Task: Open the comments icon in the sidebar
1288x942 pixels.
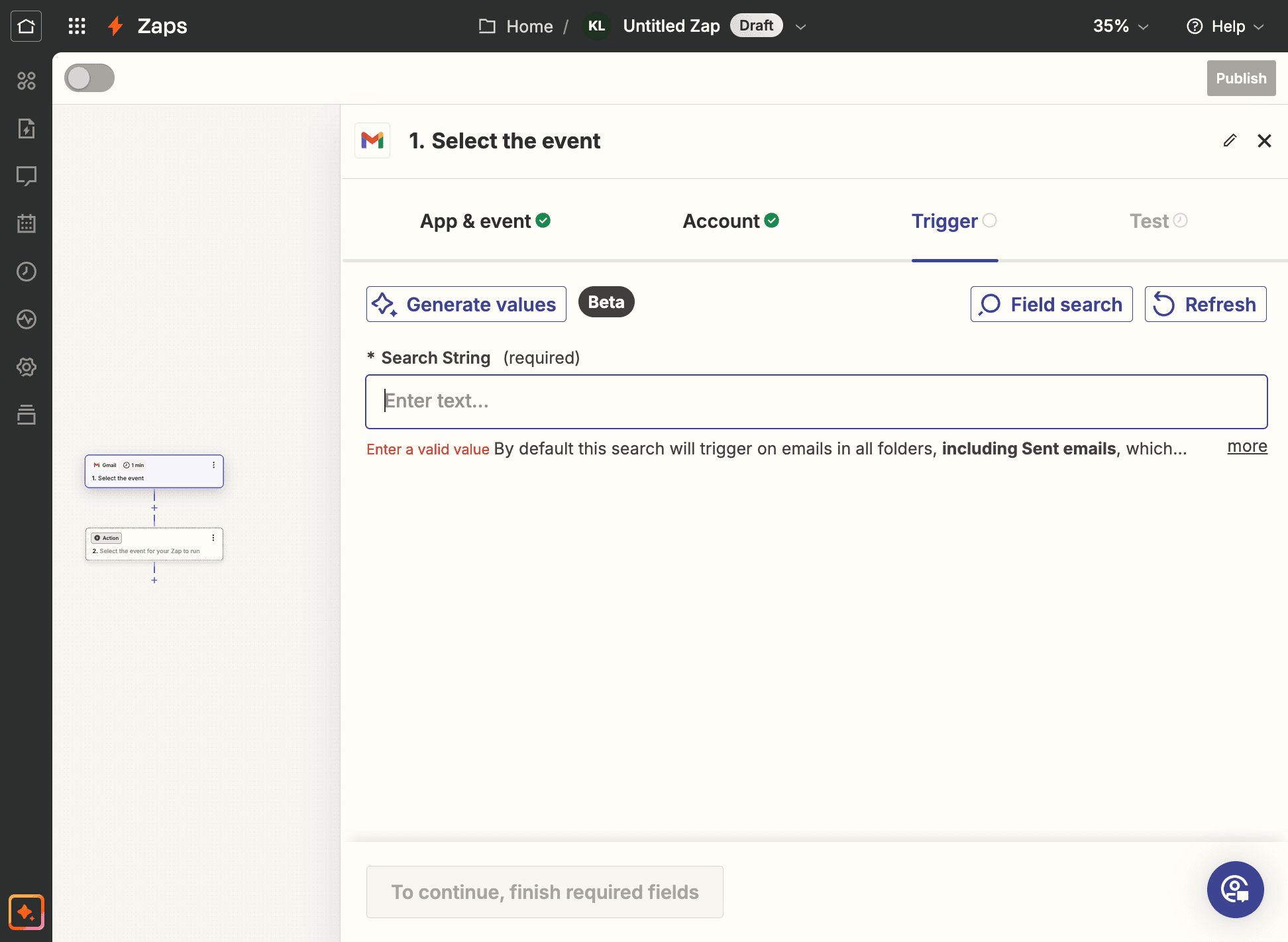Action: coord(27,176)
